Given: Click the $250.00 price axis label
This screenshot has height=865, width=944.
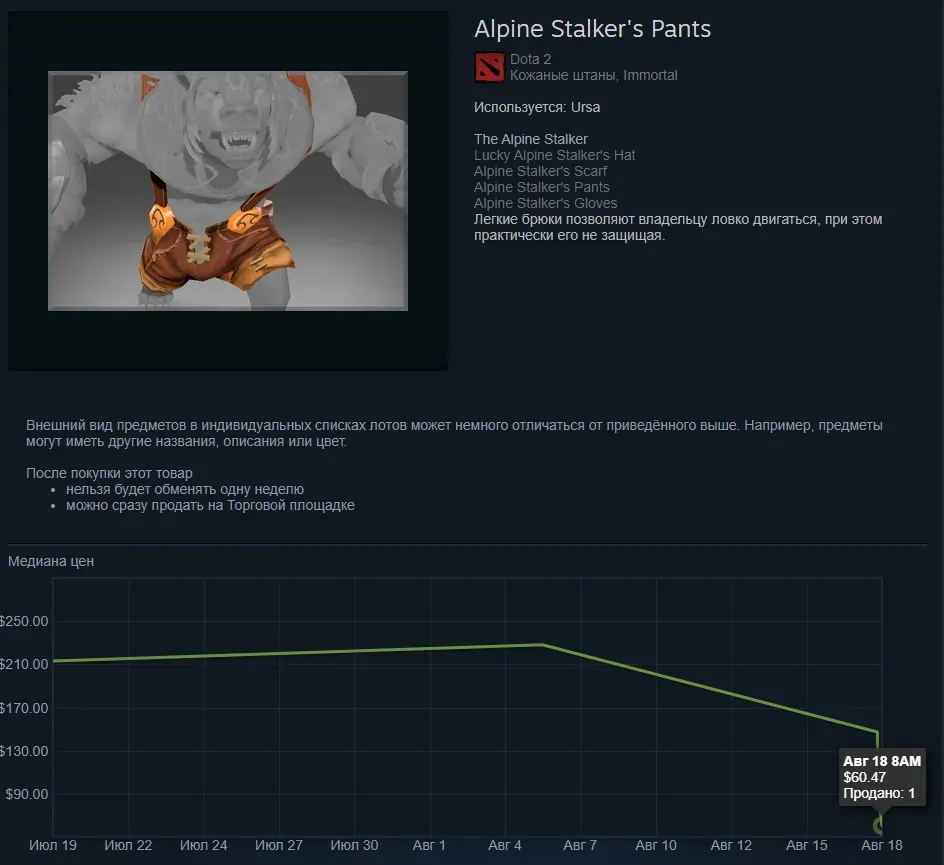Looking at the screenshot, I should [x=24, y=621].
